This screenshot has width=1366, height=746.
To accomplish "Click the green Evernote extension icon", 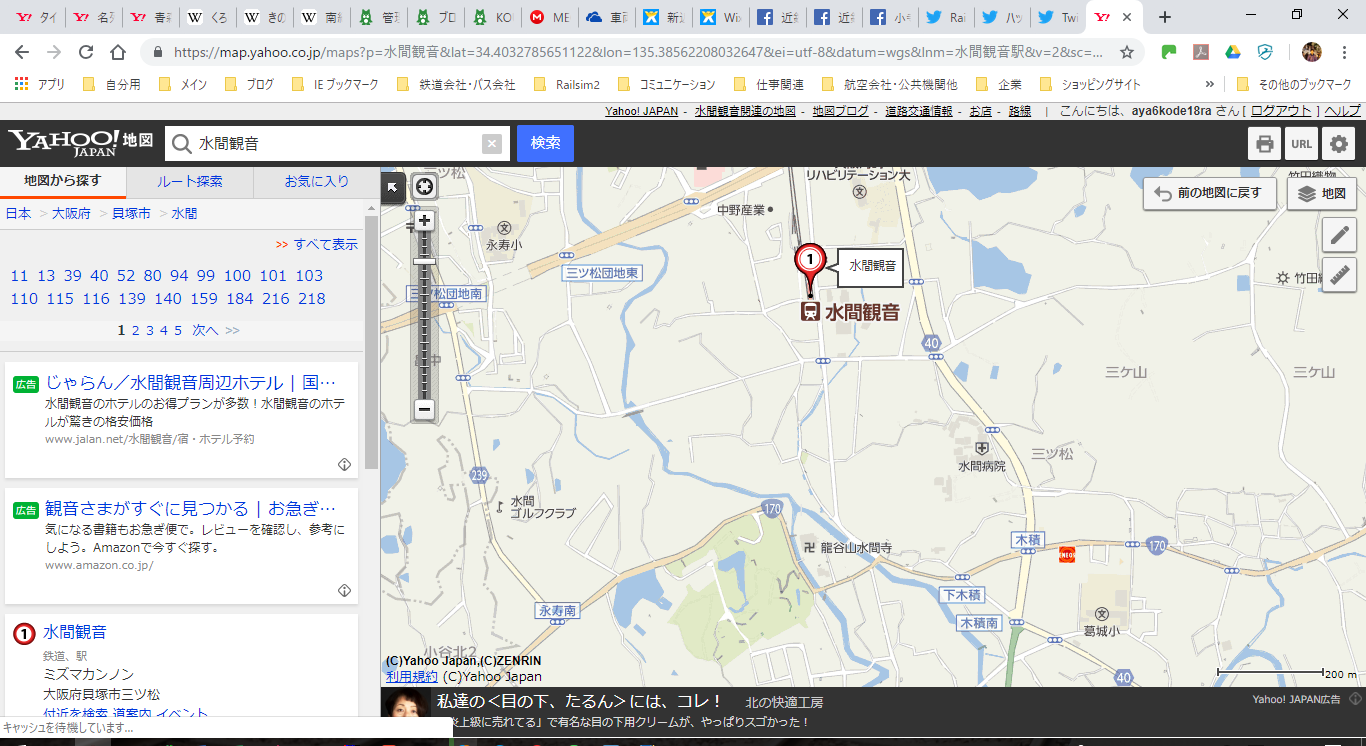I will 1169,52.
